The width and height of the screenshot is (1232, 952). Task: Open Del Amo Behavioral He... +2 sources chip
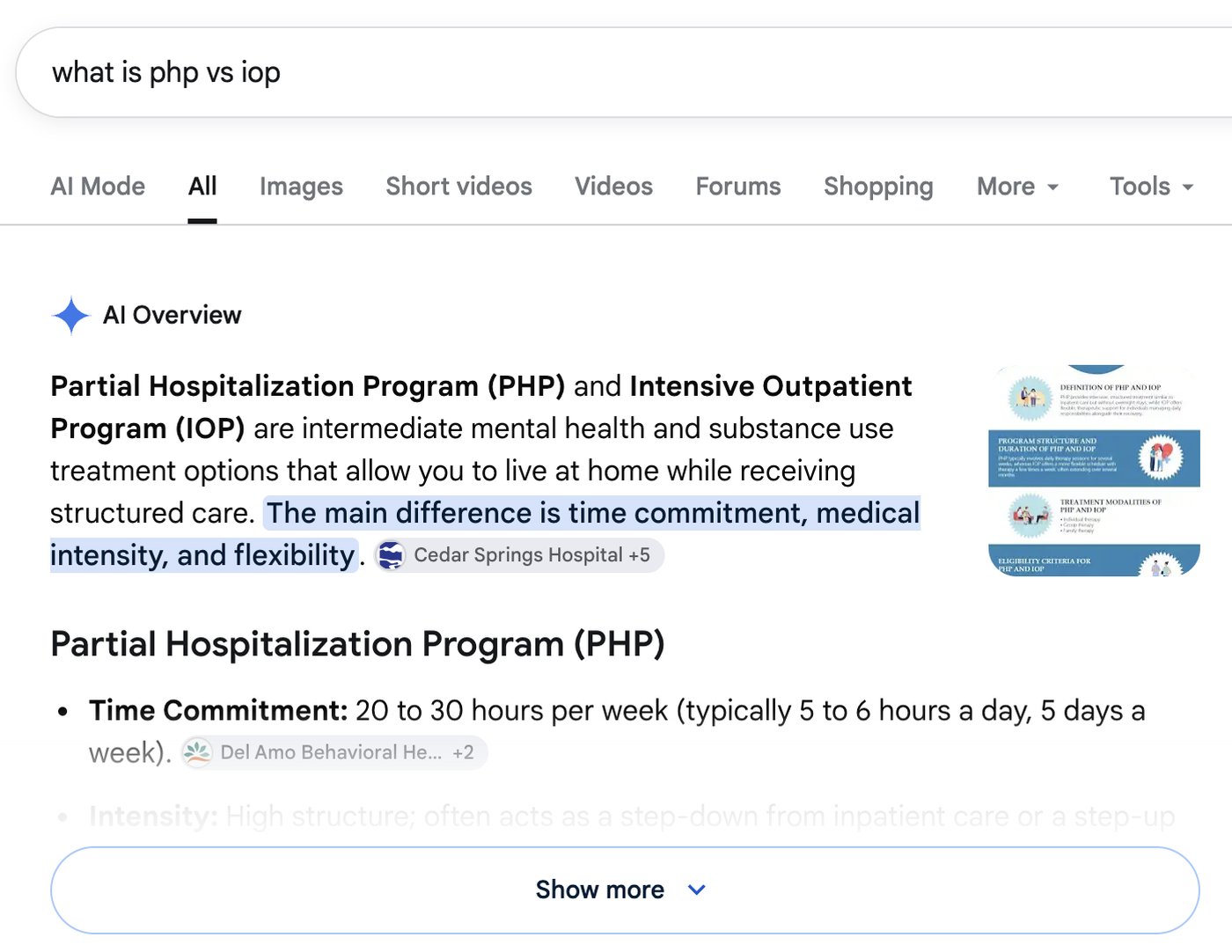pyautogui.click(x=334, y=752)
